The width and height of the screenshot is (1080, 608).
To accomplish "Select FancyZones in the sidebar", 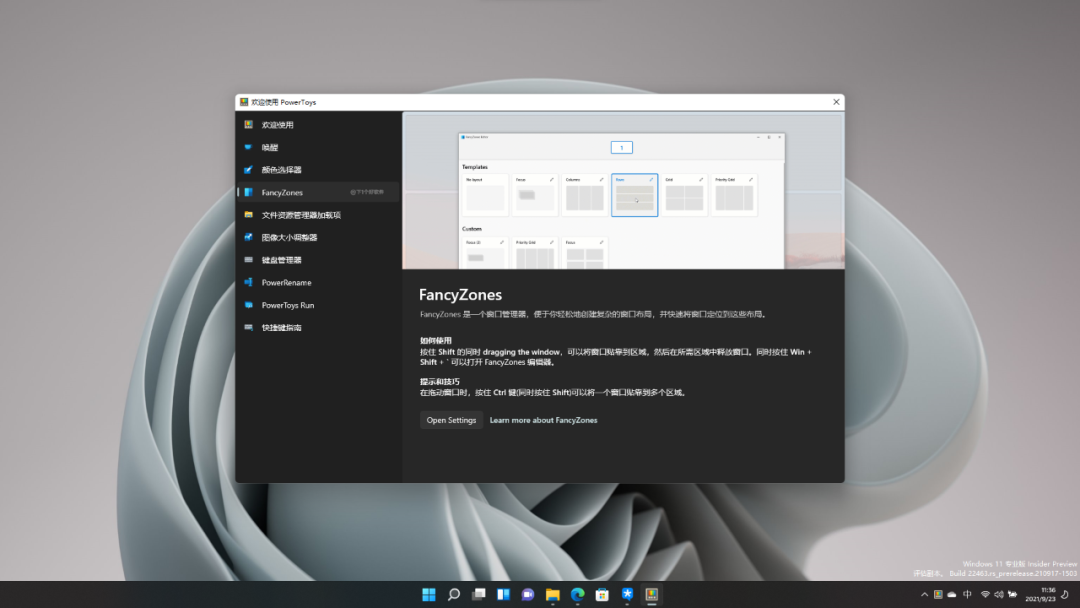I will 282,193.
